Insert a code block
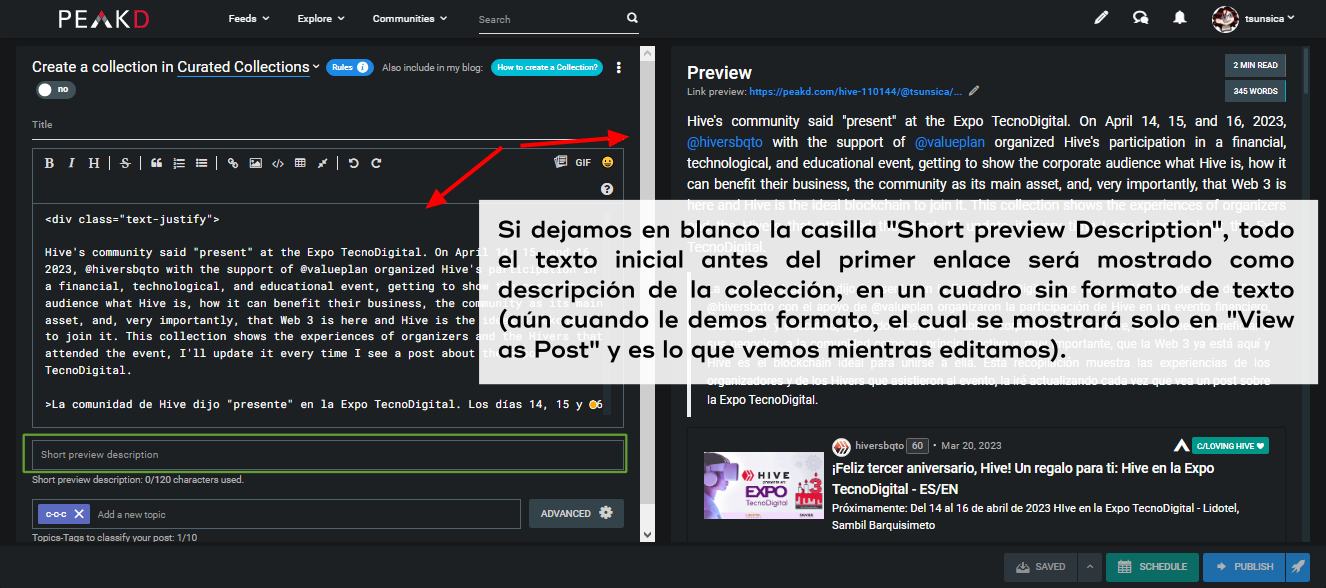Screen dimensions: 1326x588 click(278, 163)
